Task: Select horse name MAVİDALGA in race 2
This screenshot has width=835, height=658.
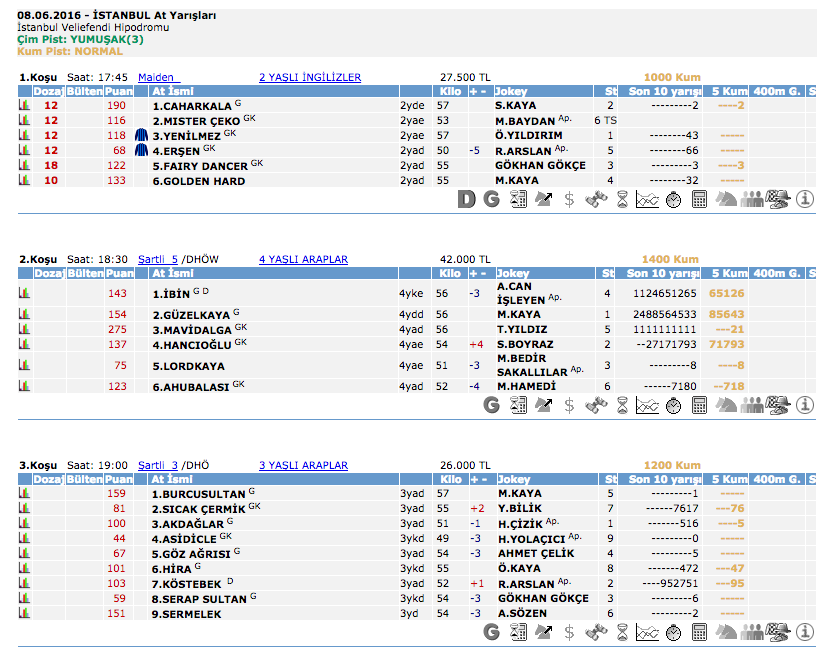Action: [190, 329]
